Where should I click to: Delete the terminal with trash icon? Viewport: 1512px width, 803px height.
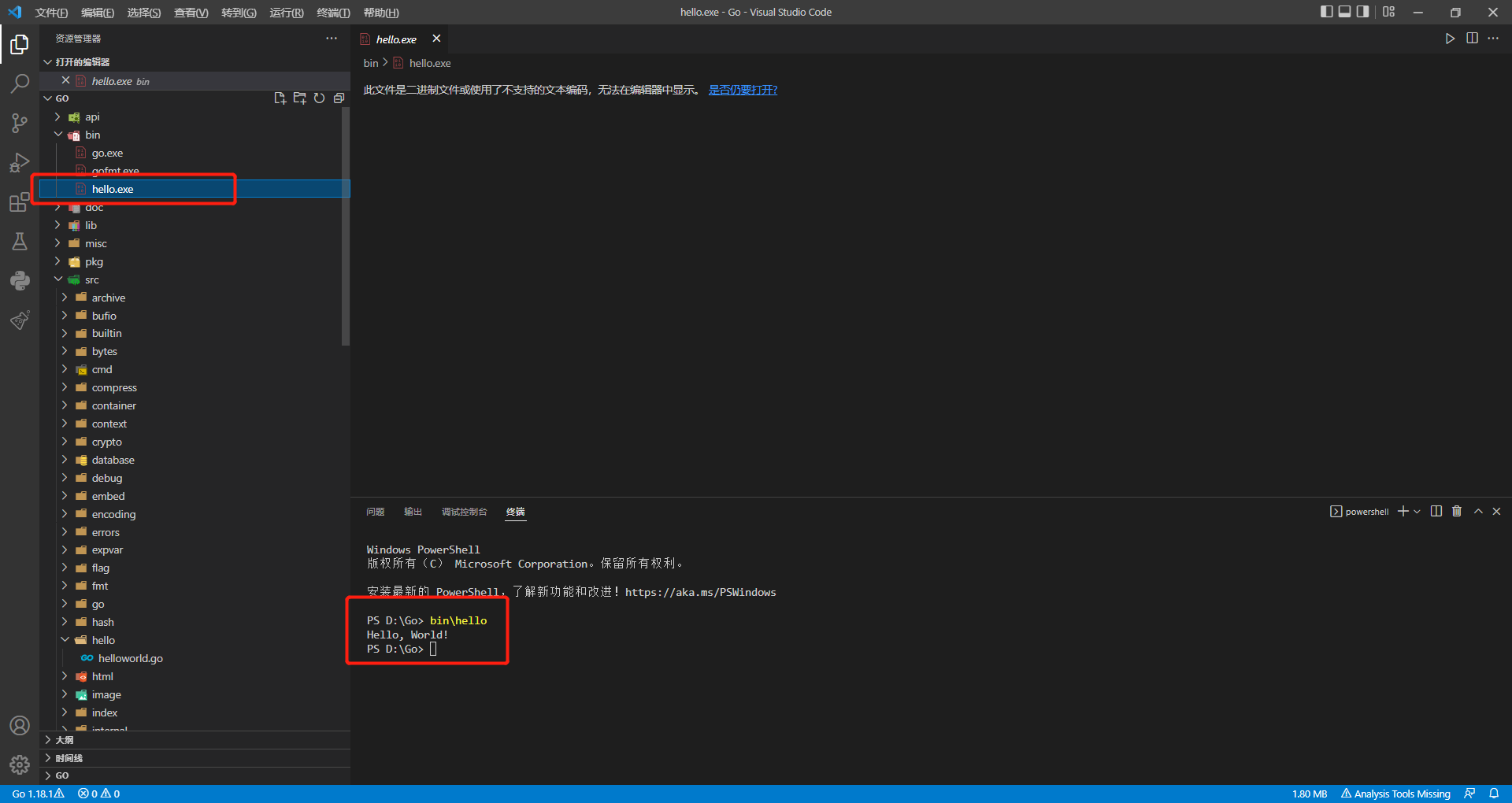pyautogui.click(x=1457, y=512)
